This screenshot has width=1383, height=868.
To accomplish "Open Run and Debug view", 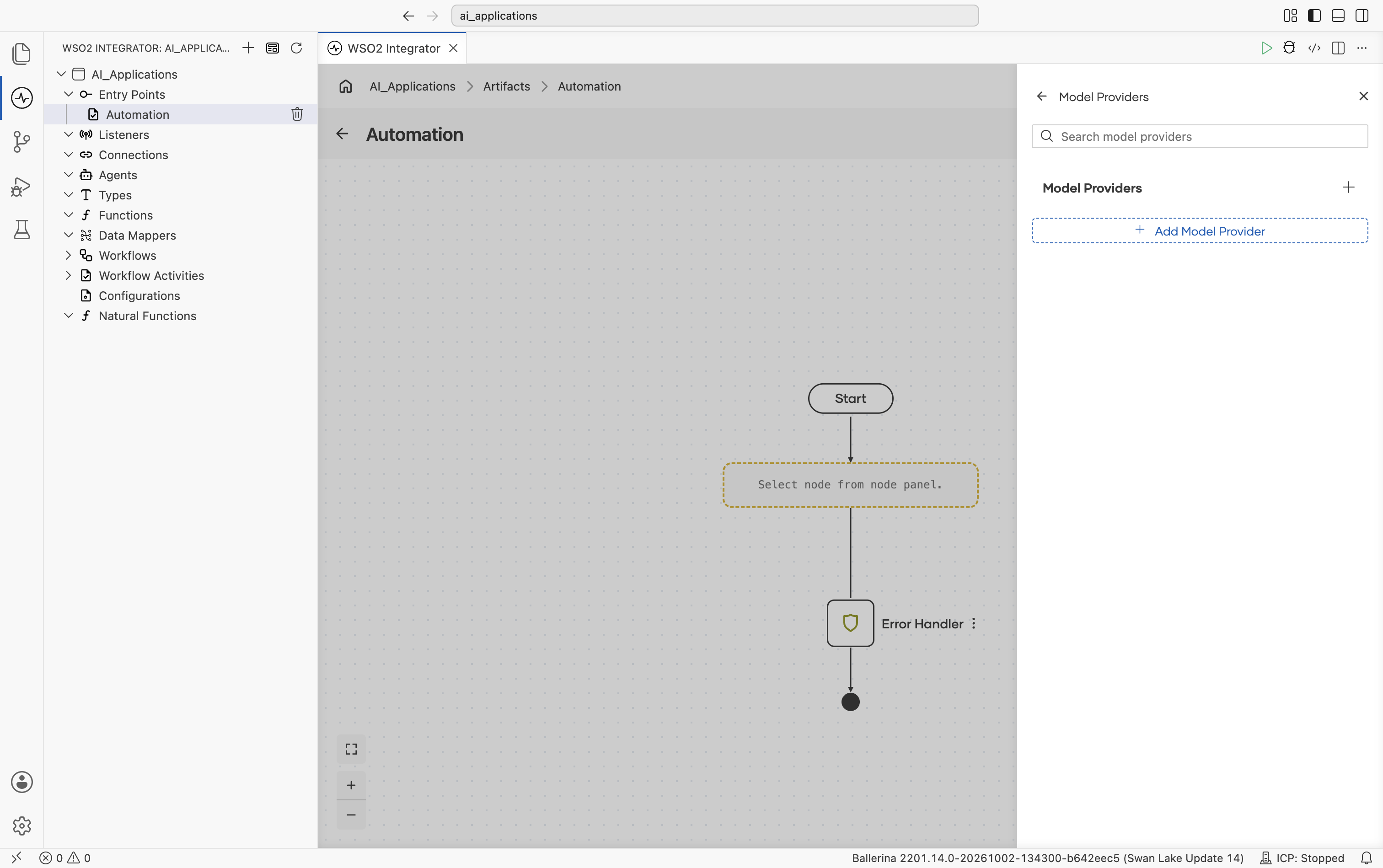I will [x=22, y=186].
